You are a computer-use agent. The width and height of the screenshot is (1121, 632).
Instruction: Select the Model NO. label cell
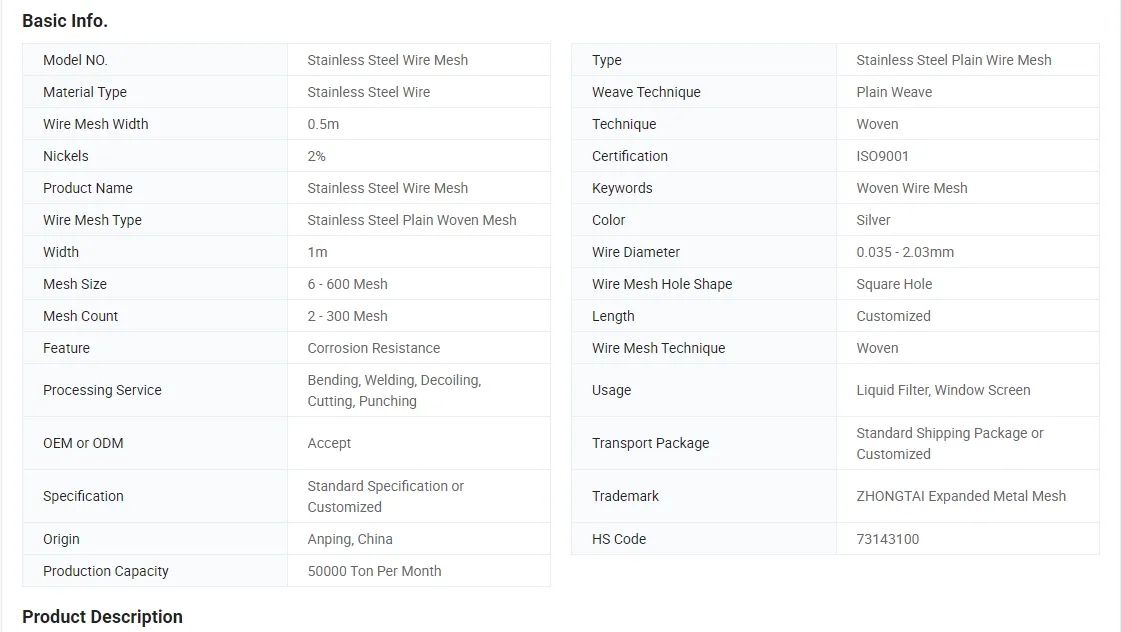coord(155,60)
